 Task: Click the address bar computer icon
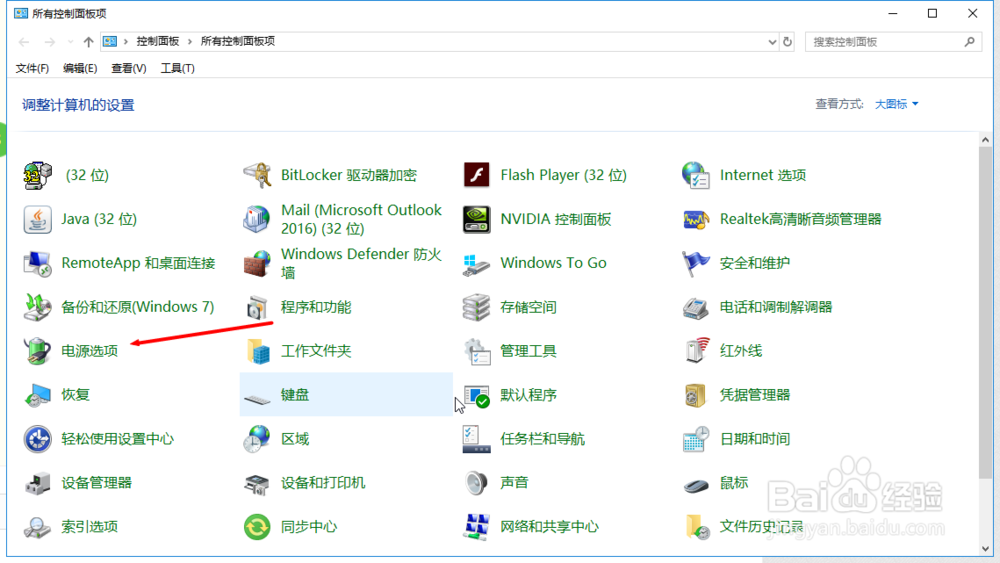point(110,41)
